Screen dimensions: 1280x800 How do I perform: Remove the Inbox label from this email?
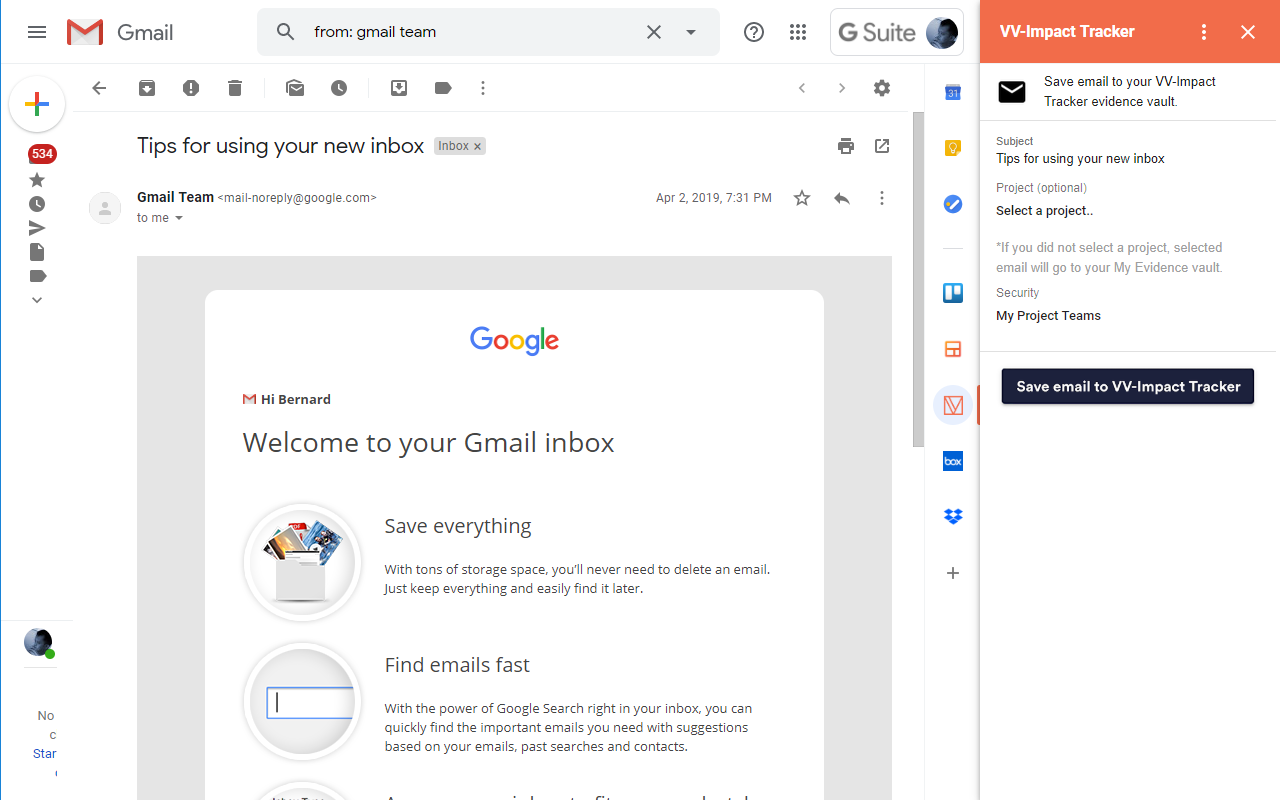(x=478, y=146)
